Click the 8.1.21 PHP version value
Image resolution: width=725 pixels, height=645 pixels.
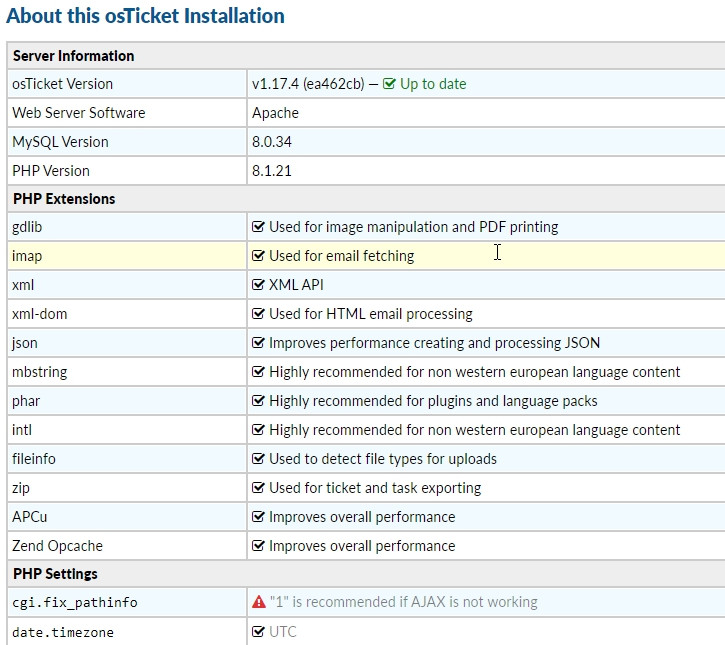tap(272, 171)
